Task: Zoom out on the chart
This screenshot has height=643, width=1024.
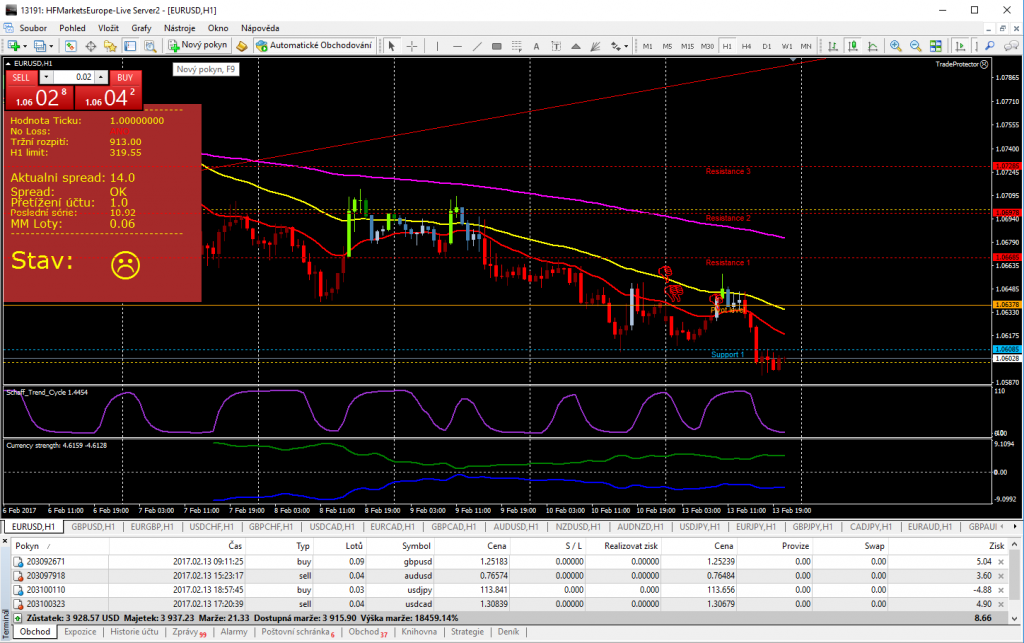Action: (x=916, y=46)
